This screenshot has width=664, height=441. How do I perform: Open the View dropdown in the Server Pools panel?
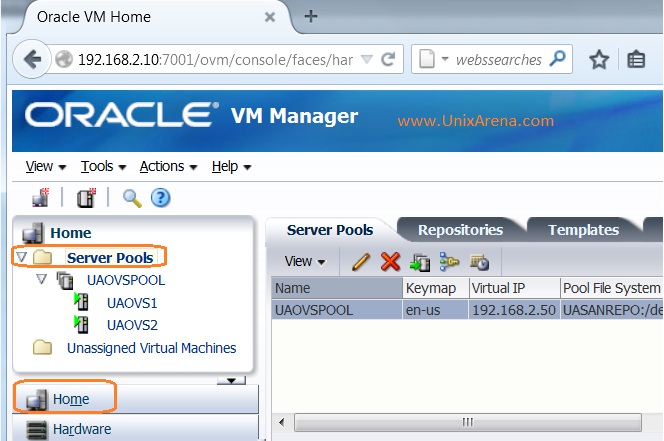click(305, 261)
